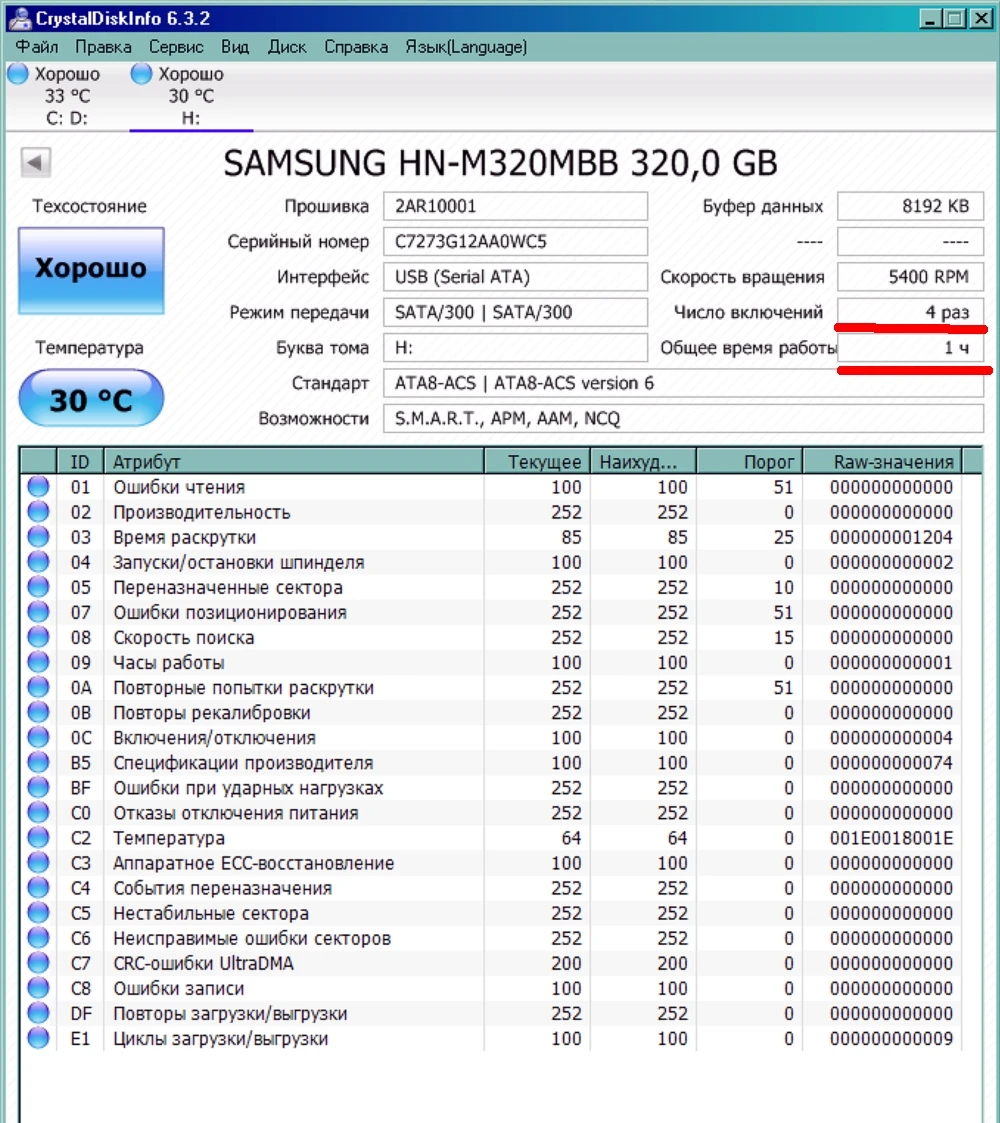
Task: Click status icon for CRC-ошибки UltraDMA row
Action: 39,963
